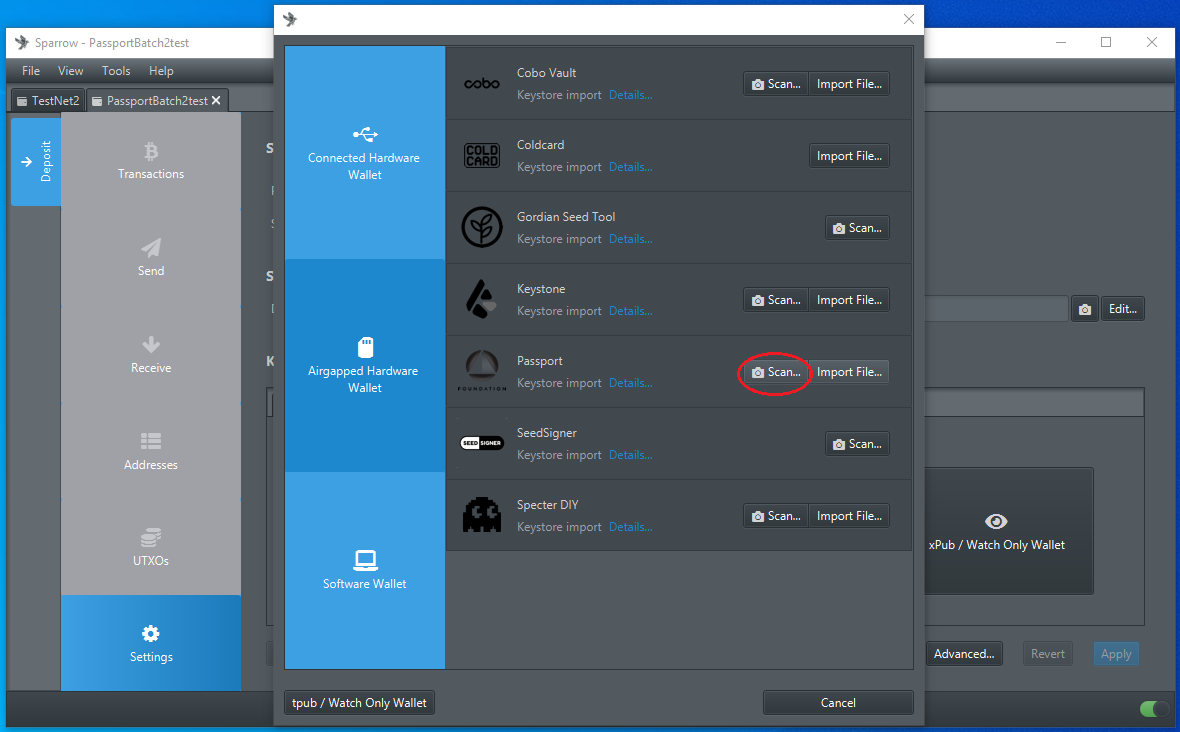The image size is (1180, 732).
Task: Click the Revert button in the main window
Action: pyautogui.click(x=1048, y=654)
